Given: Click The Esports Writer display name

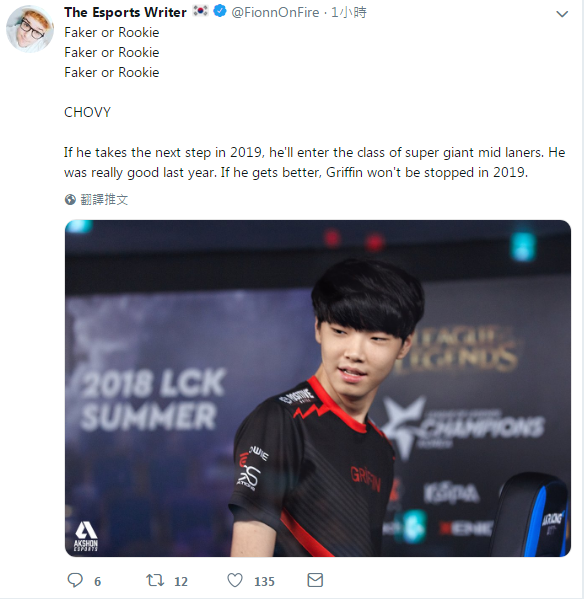Looking at the screenshot, I should [125, 12].
